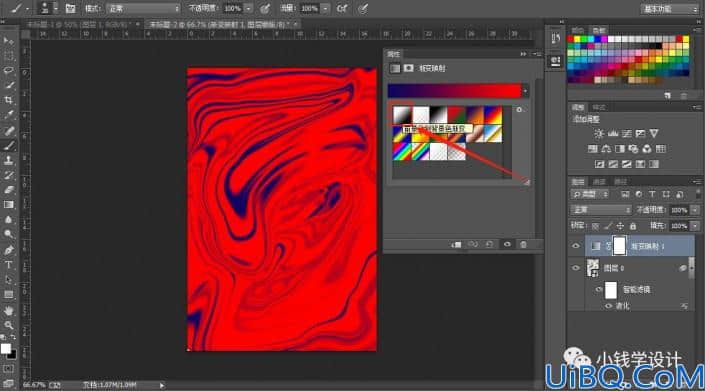Open gradient picker dropdown arrow
This screenshot has width=705, height=391.
tap(525, 91)
